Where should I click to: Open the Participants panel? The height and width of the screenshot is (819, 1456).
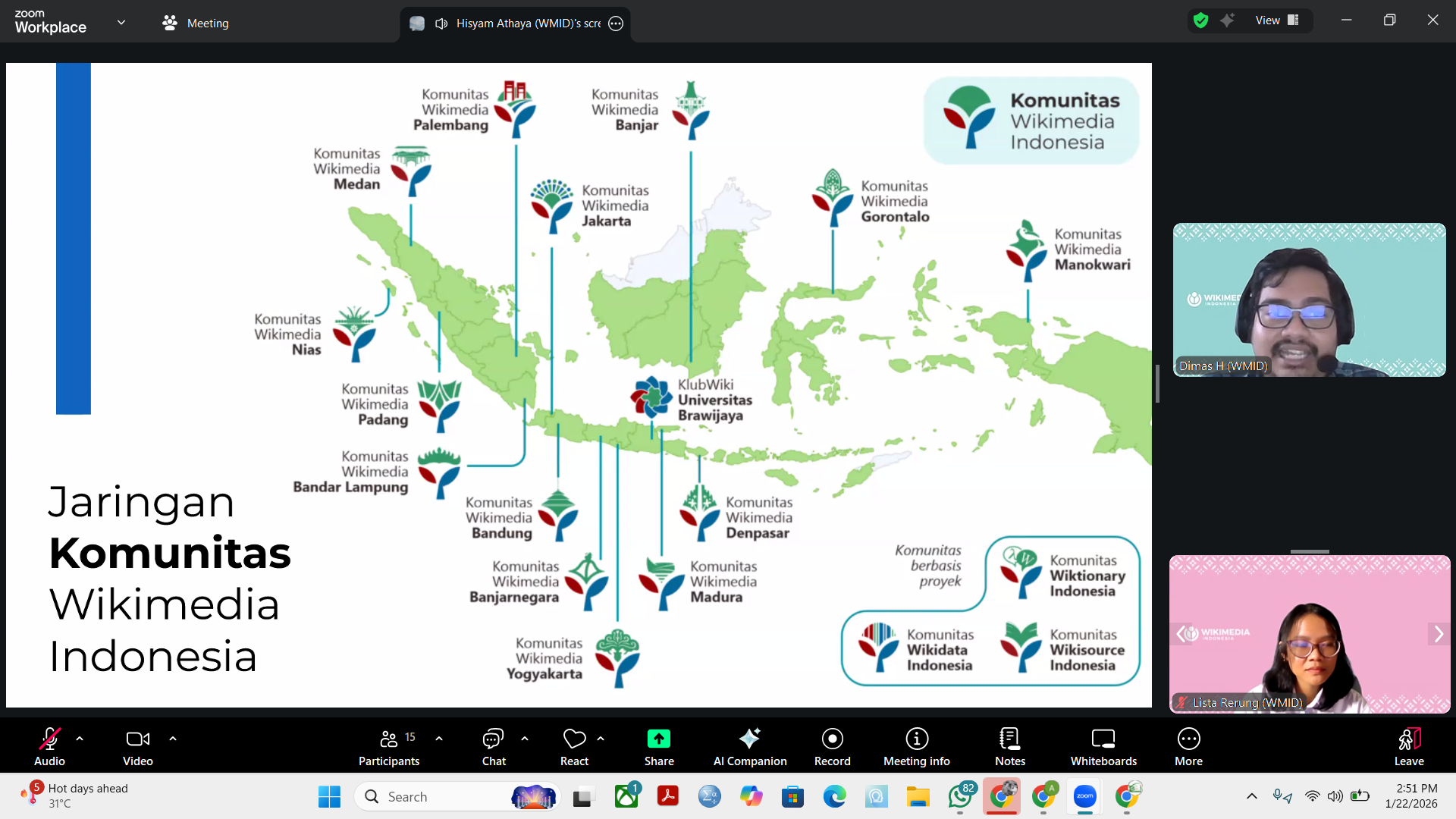tap(389, 745)
